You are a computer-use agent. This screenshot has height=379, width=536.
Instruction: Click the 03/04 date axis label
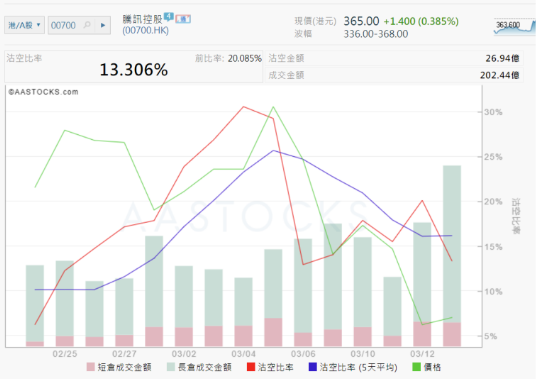pos(243,354)
